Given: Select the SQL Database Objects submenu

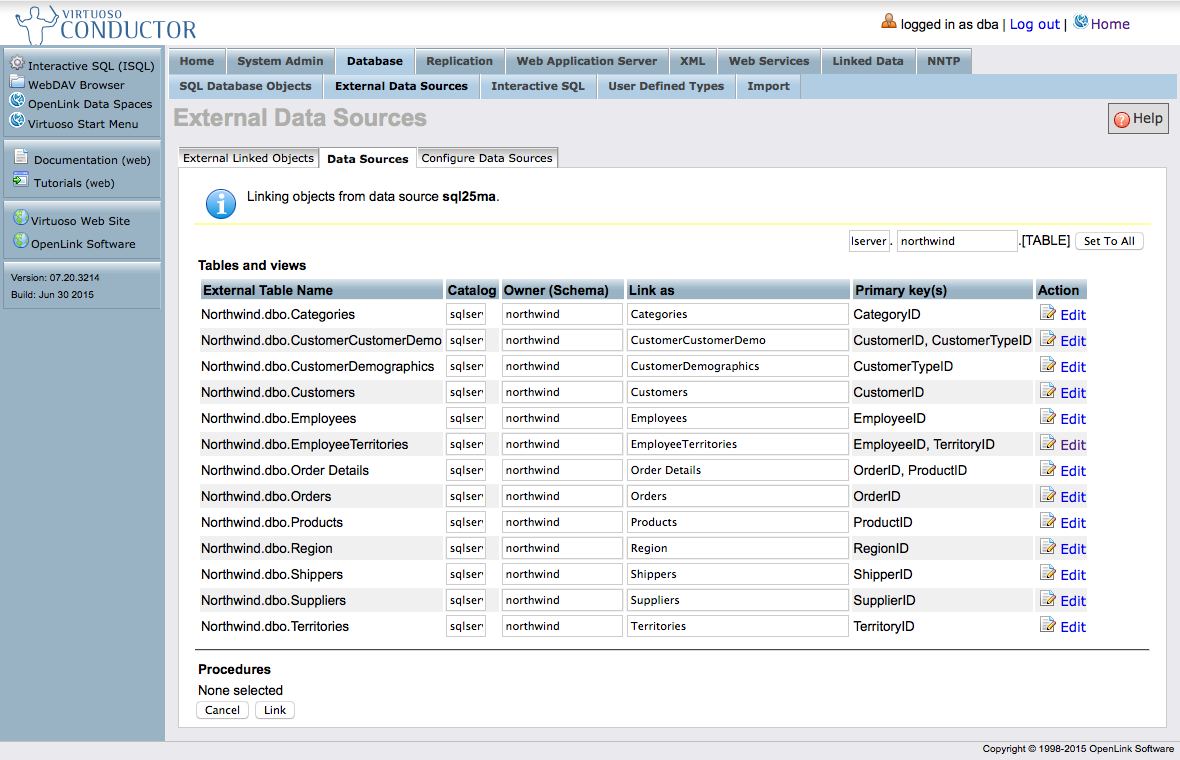Looking at the screenshot, I should (x=245, y=86).
